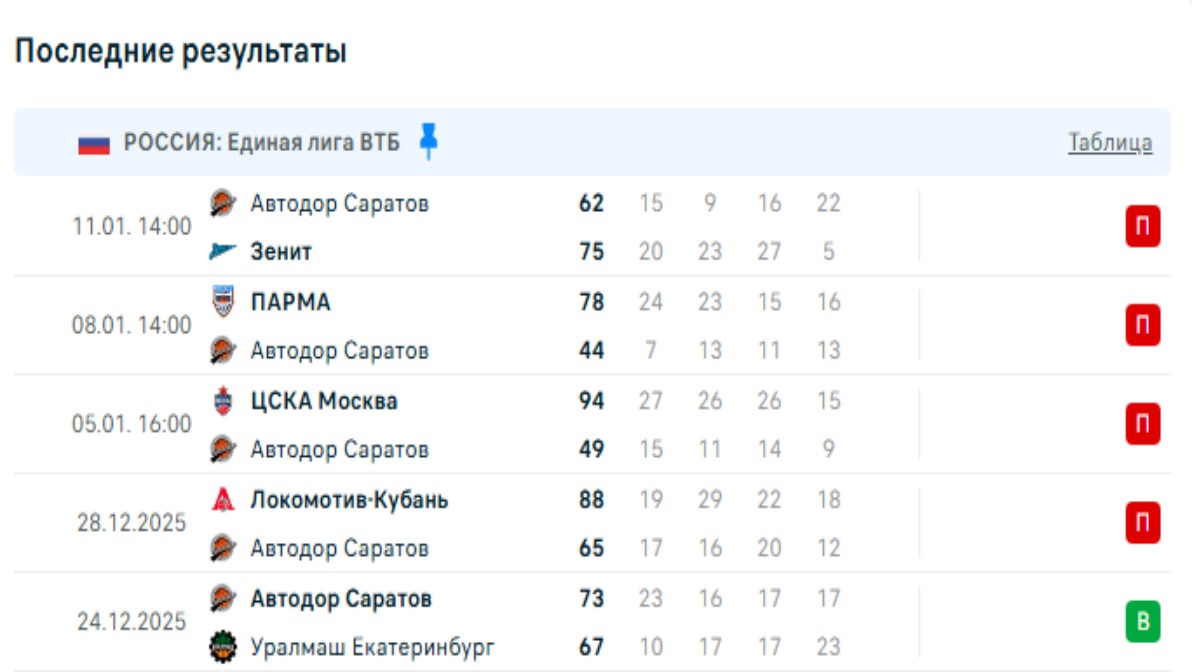
Task: Click the Уралмаш Екатеринбург team logo
Action: pyautogui.click(x=222, y=647)
